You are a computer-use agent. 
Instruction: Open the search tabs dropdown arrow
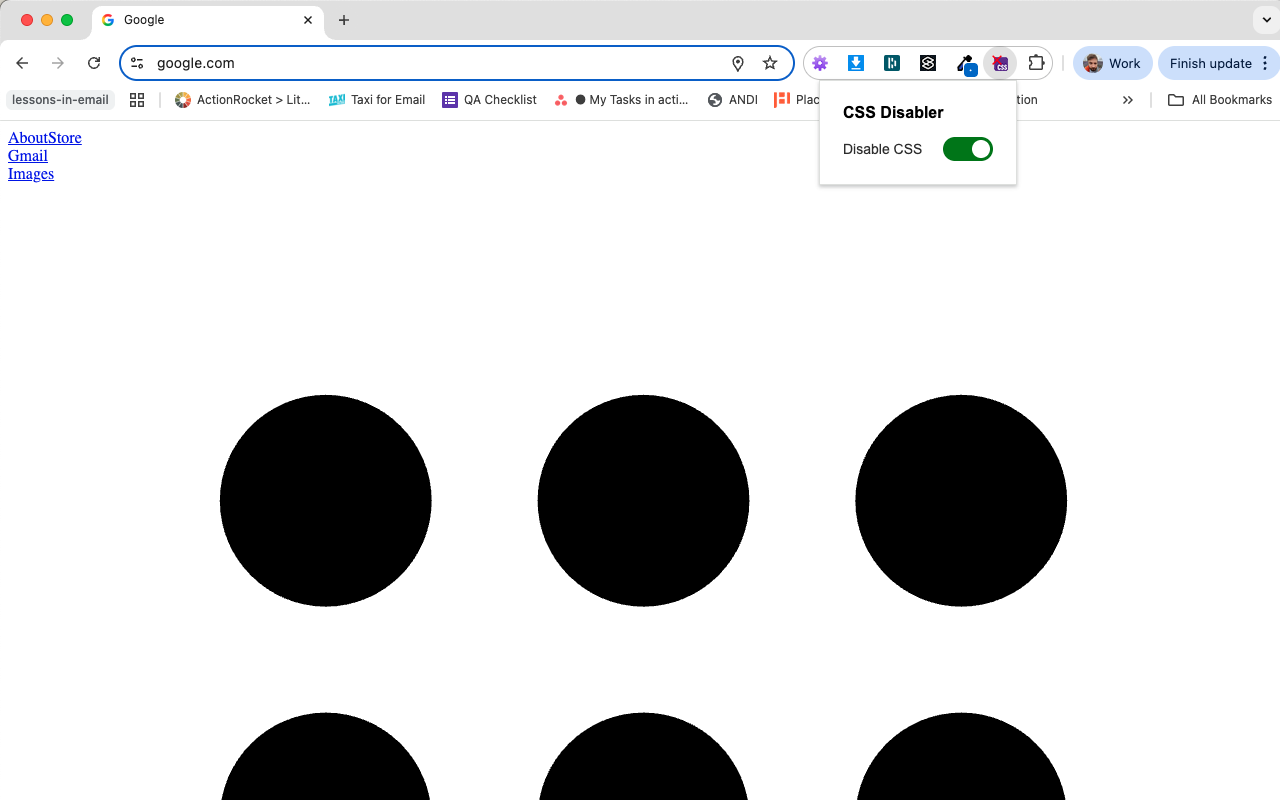(1266, 19)
